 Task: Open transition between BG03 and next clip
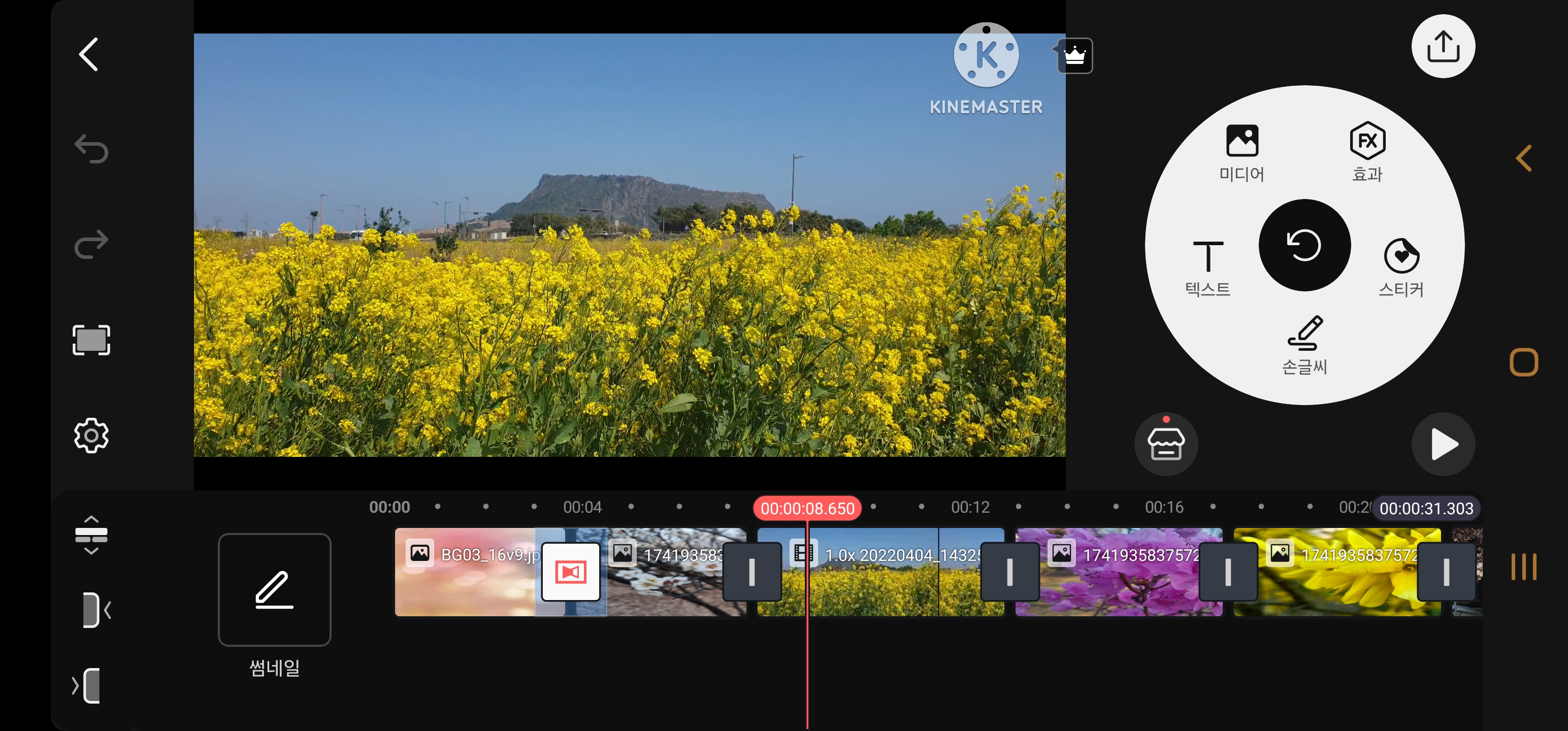coord(570,572)
